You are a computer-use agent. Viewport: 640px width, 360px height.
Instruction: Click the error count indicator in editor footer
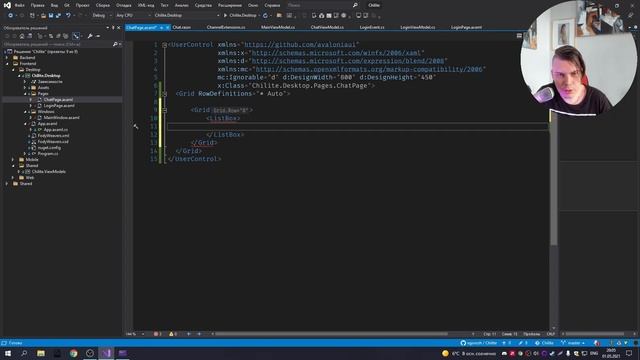click(x=158, y=334)
